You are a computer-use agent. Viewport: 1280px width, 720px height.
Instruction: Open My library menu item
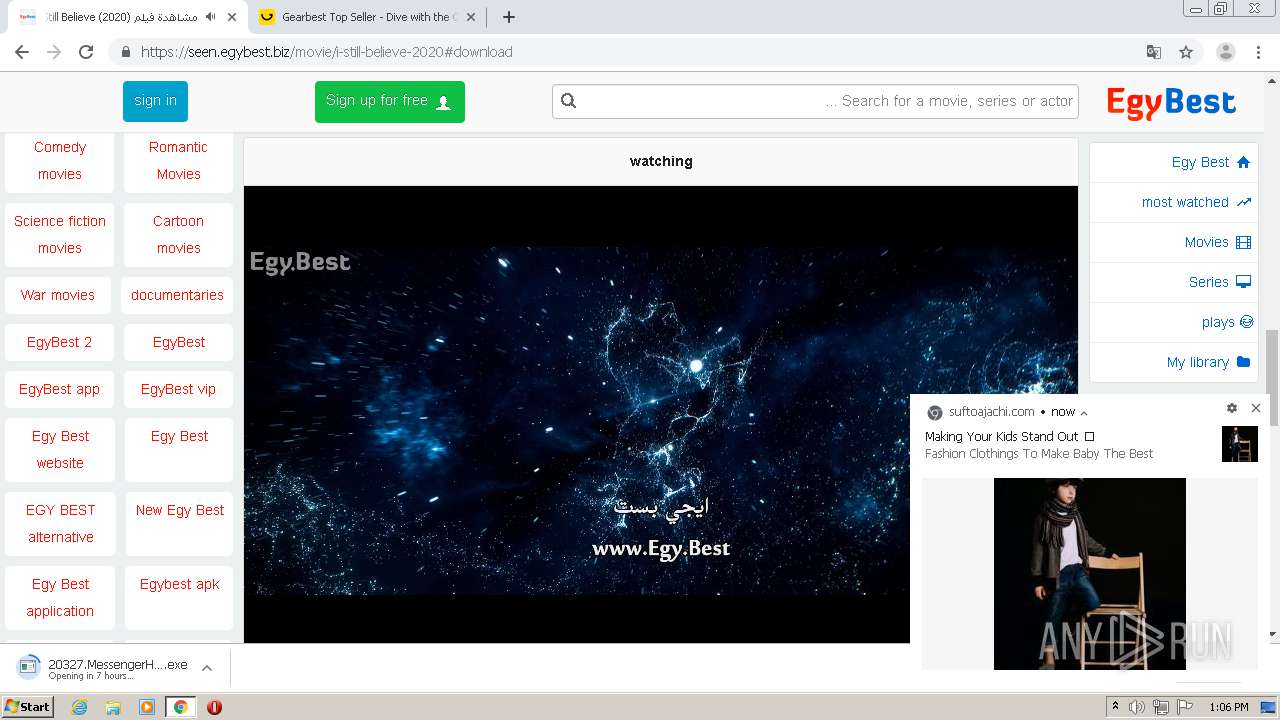[1174, 362]
